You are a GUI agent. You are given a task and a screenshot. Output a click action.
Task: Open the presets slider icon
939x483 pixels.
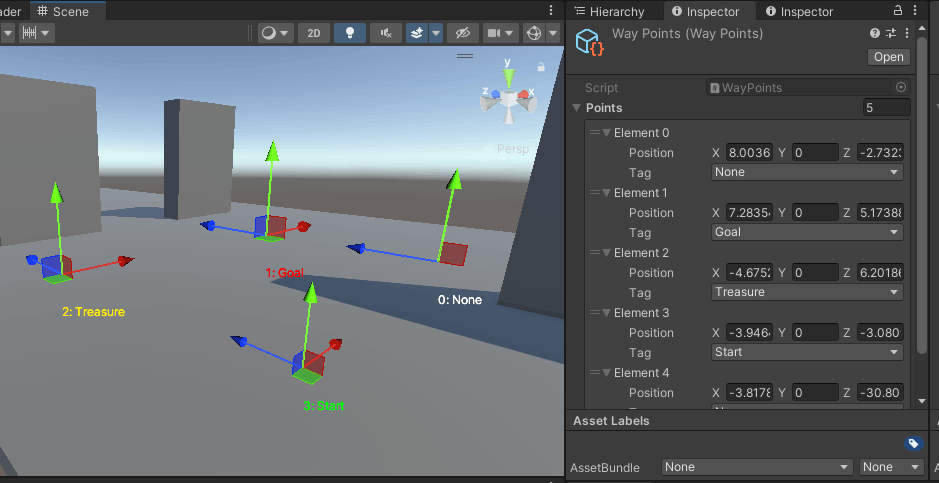point(891,33)
